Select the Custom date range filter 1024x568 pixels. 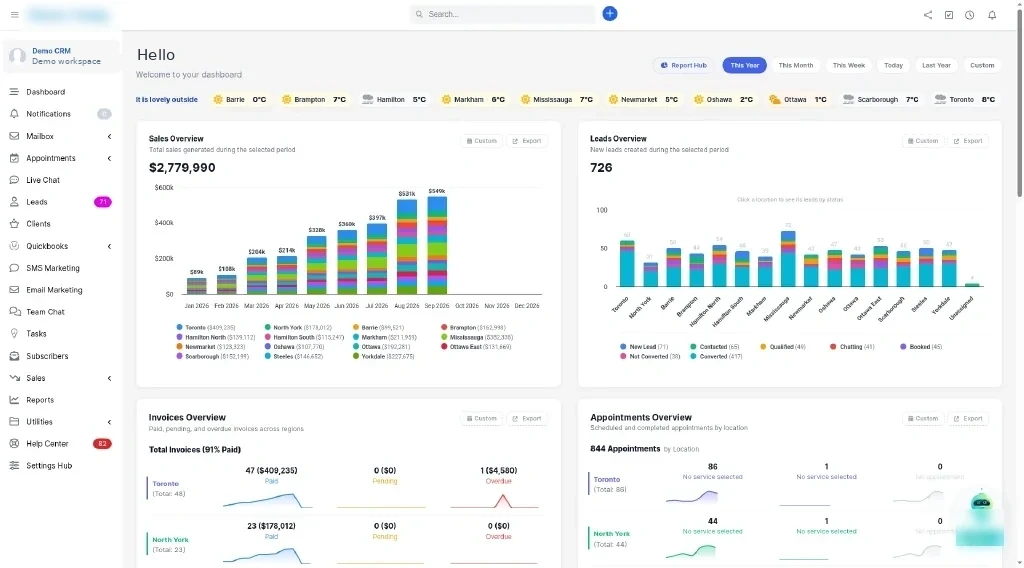point(982,65)
